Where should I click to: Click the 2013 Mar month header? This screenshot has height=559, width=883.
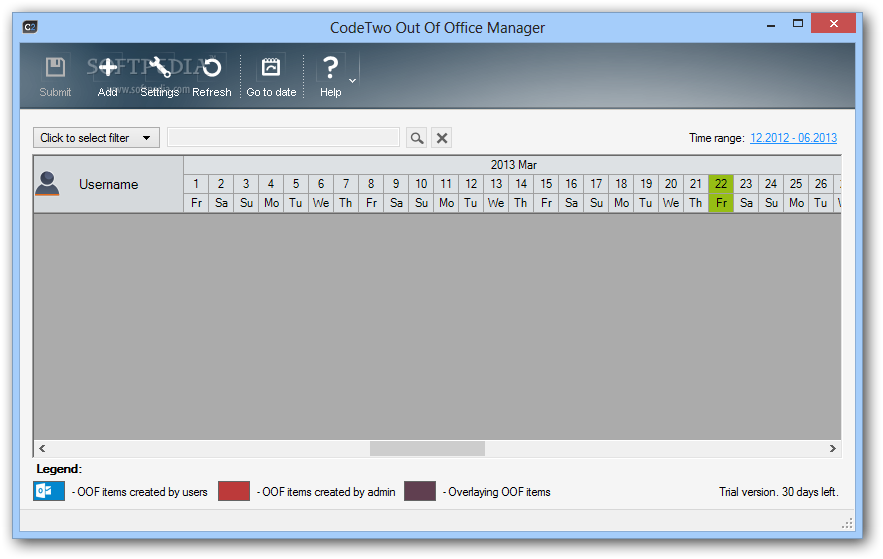(513, 165)
